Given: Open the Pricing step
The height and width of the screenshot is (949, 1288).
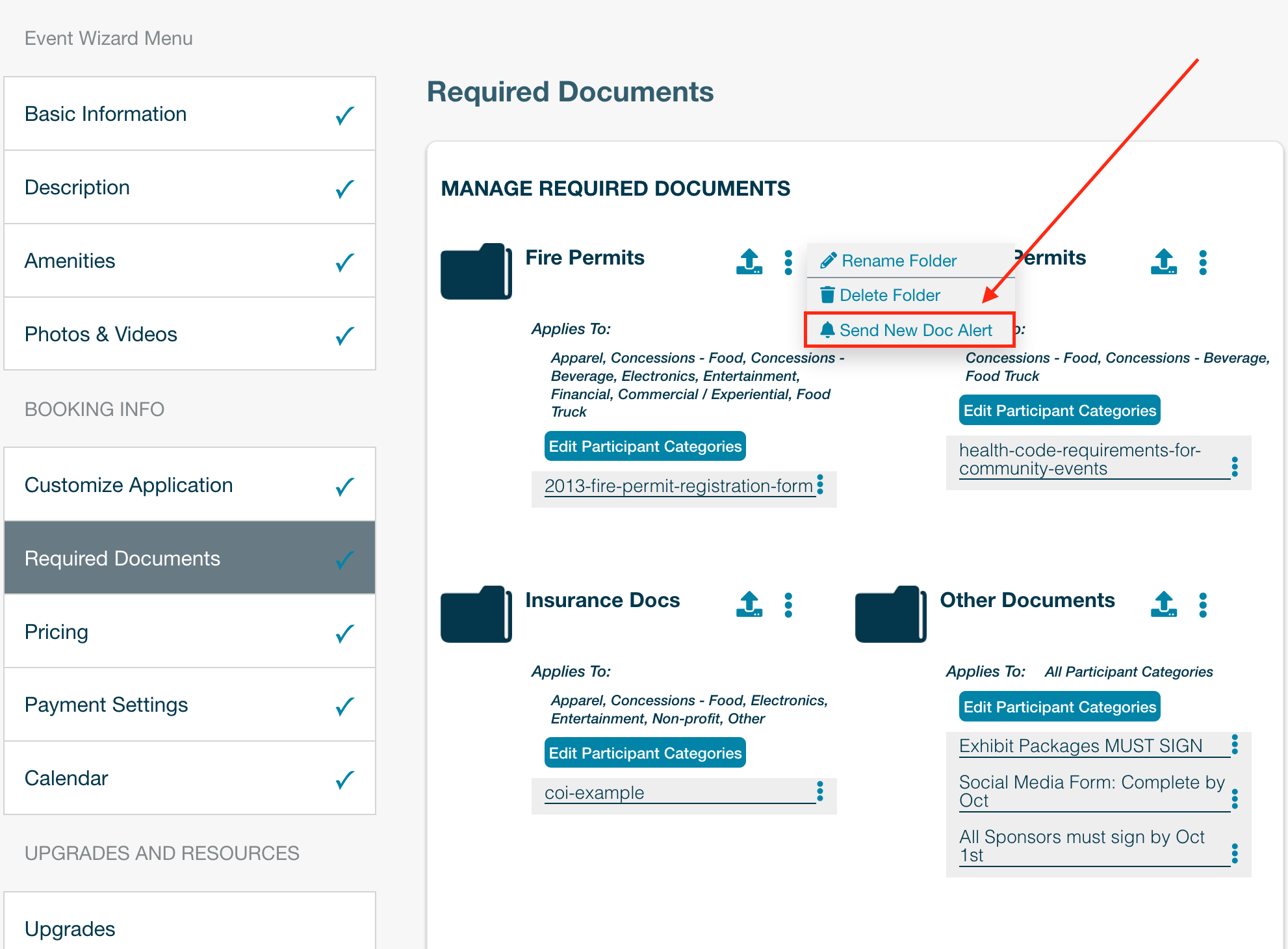Looking at the screenshot, I should (x=190, y=632).
